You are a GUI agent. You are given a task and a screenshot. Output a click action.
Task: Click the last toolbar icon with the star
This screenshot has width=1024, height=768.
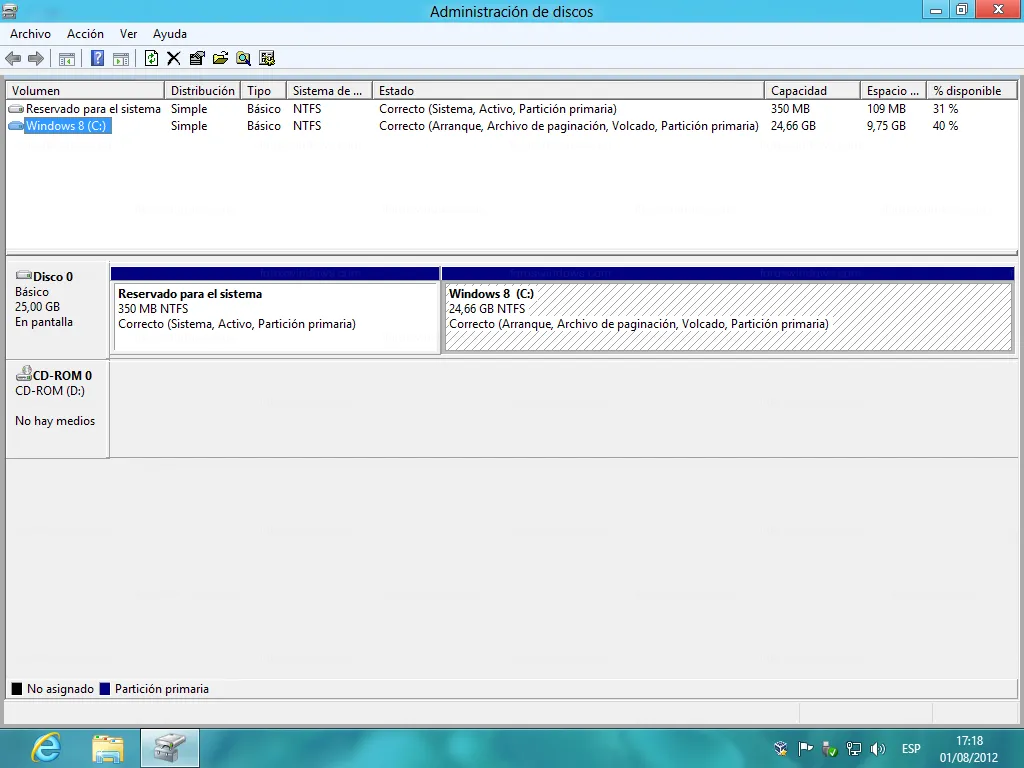tap(267, 59)
